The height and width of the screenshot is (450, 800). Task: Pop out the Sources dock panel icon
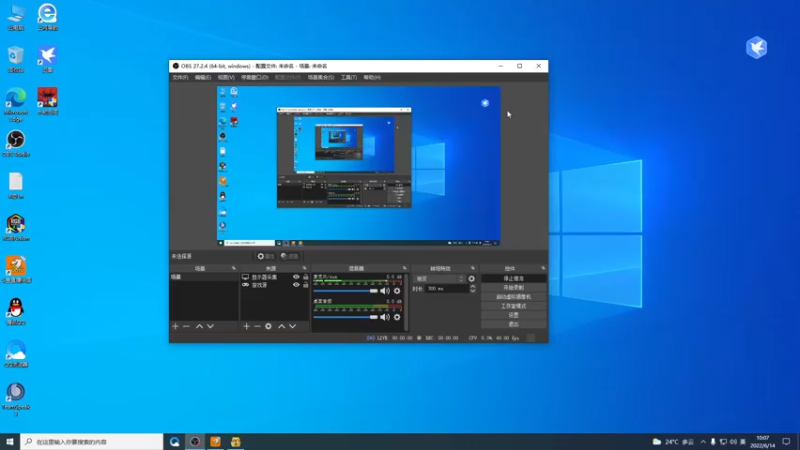point(305,268)
